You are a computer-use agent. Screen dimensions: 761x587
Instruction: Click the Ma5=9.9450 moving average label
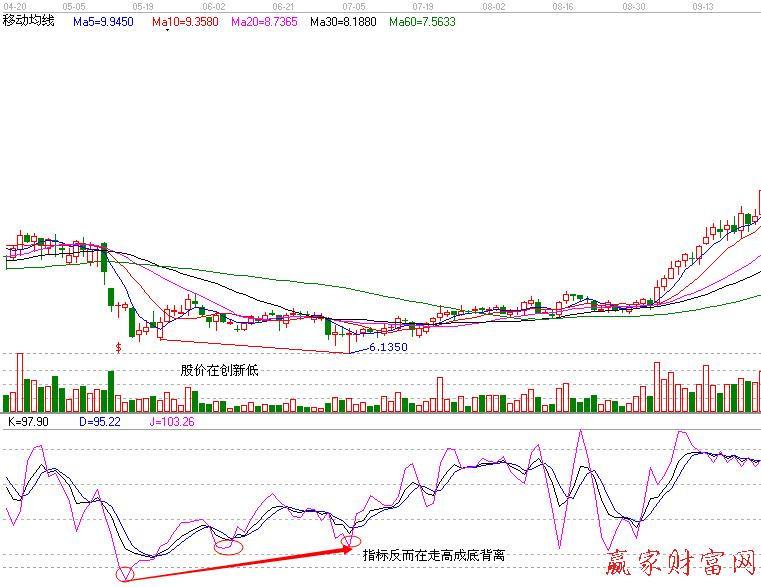(104, 20)
